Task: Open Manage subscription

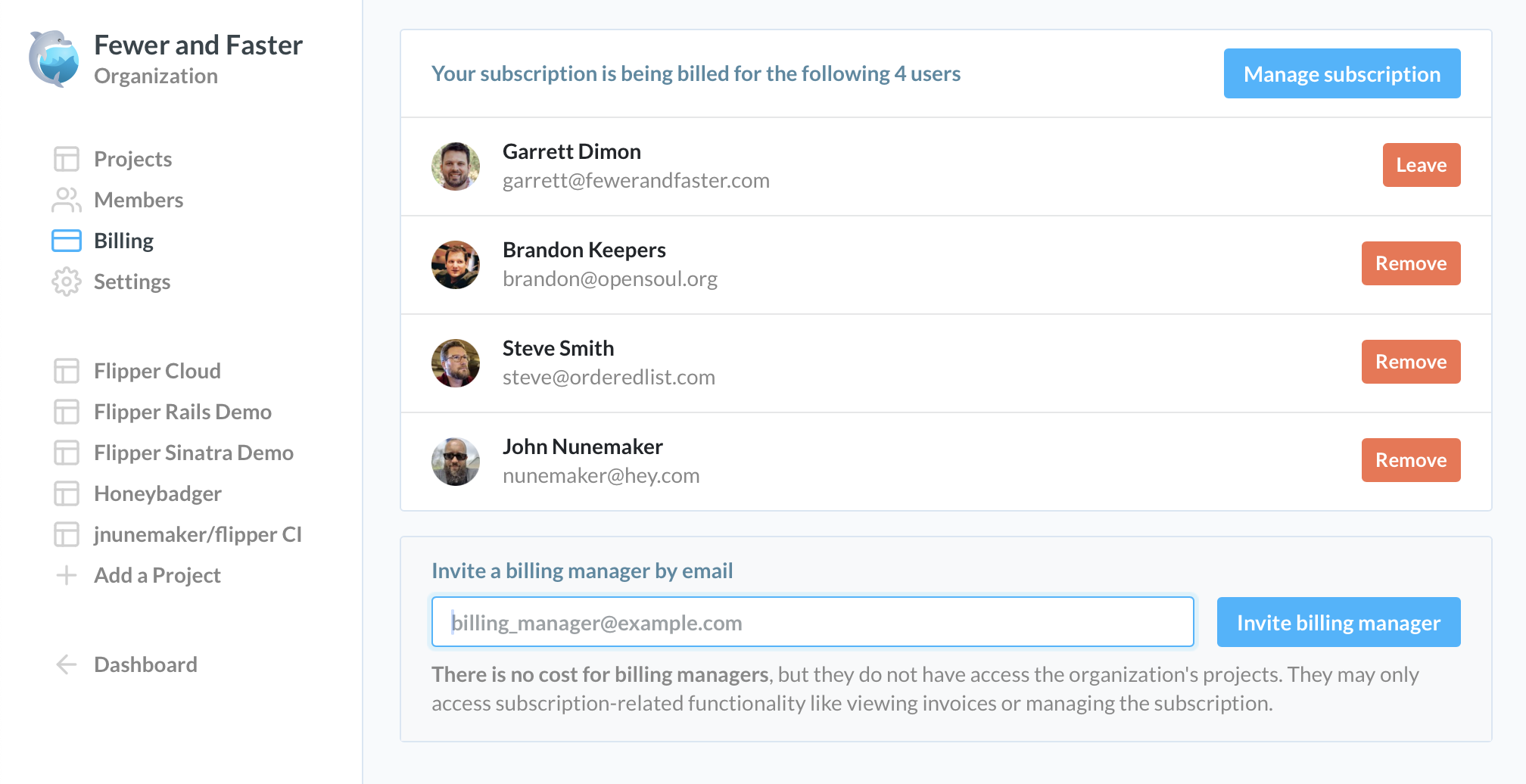Action: [x=1341, y=73]
